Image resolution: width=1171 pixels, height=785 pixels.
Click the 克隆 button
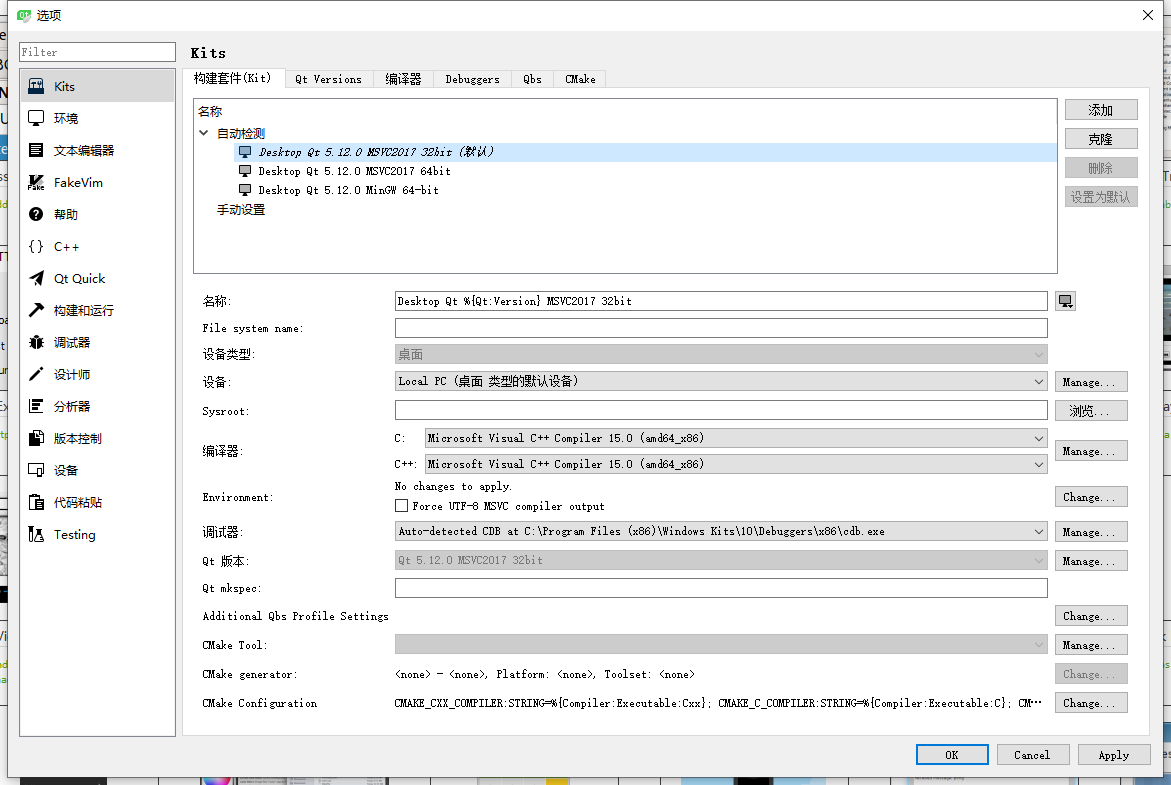pyautogui.click(x=1101, y=139)
